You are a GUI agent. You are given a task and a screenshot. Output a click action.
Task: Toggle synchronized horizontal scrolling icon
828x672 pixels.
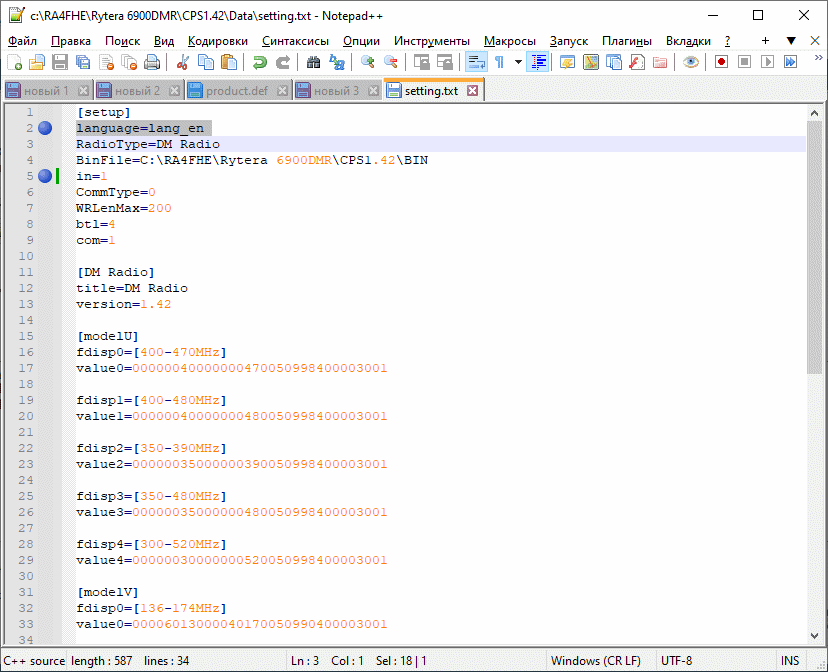pyautogui.click(x=445, y=62)
